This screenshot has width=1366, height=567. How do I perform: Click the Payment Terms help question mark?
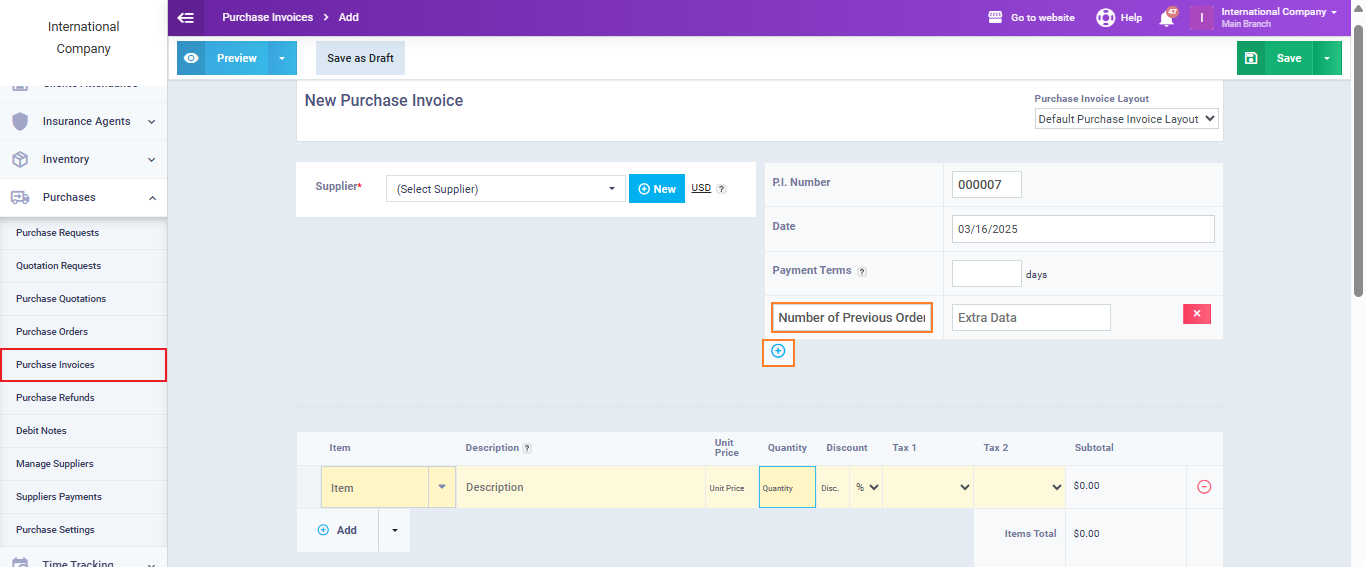[x=862, y=272]
